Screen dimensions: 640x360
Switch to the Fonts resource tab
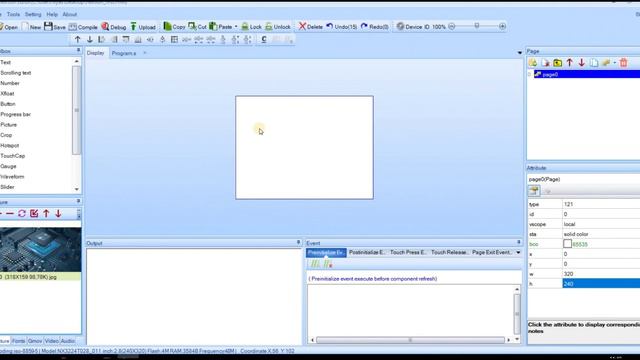(18, 341)
